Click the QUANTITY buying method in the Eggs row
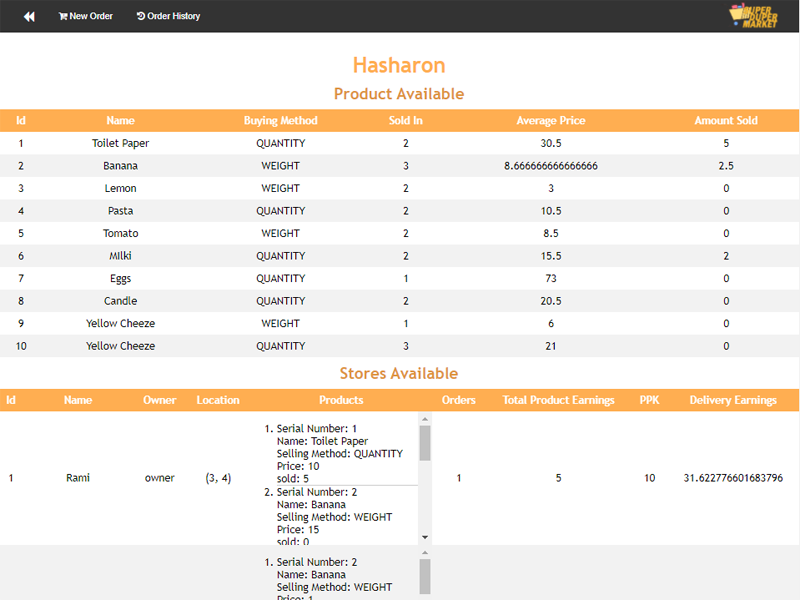This screenshot has height=600, width=800. coord(281,279)
